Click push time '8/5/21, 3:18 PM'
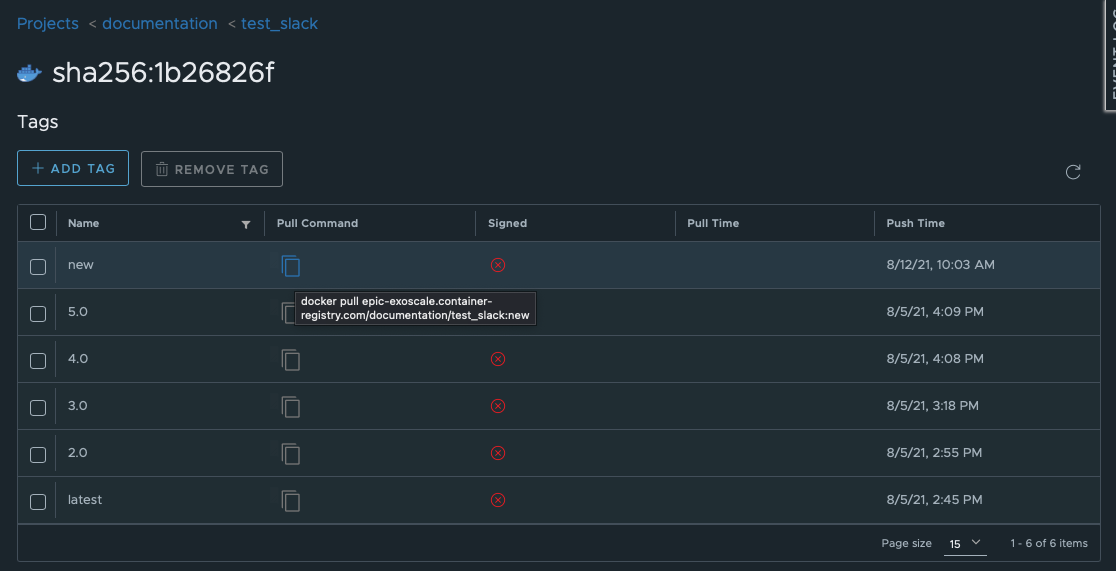This screenshot has height=571, width=1116. coord(932,405)
